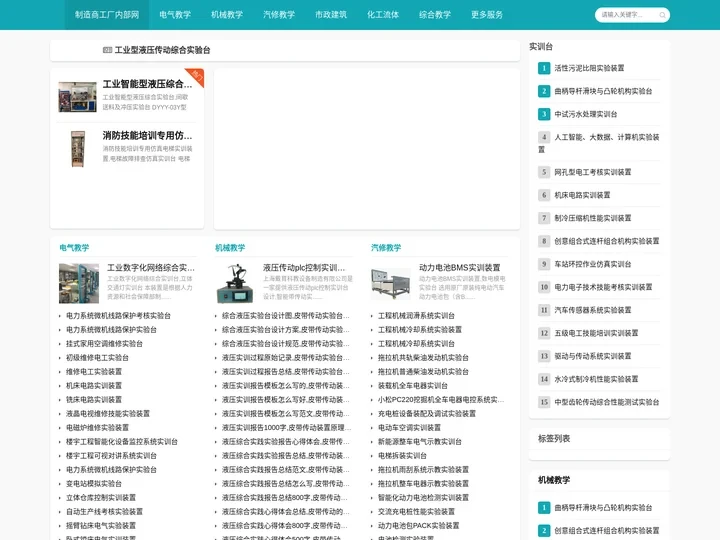The height and width of the screenshot is (540, 720).
Task: Open 综合液压实验台设计图 list item
Action: tap(286, 316)
